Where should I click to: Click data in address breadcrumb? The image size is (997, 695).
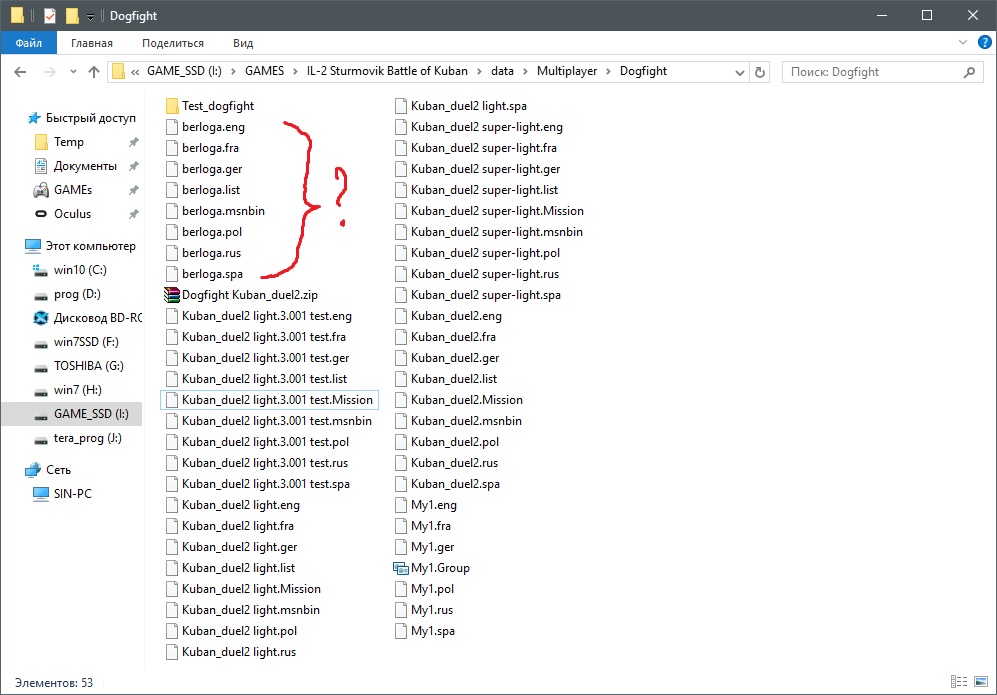pos(502,71)
